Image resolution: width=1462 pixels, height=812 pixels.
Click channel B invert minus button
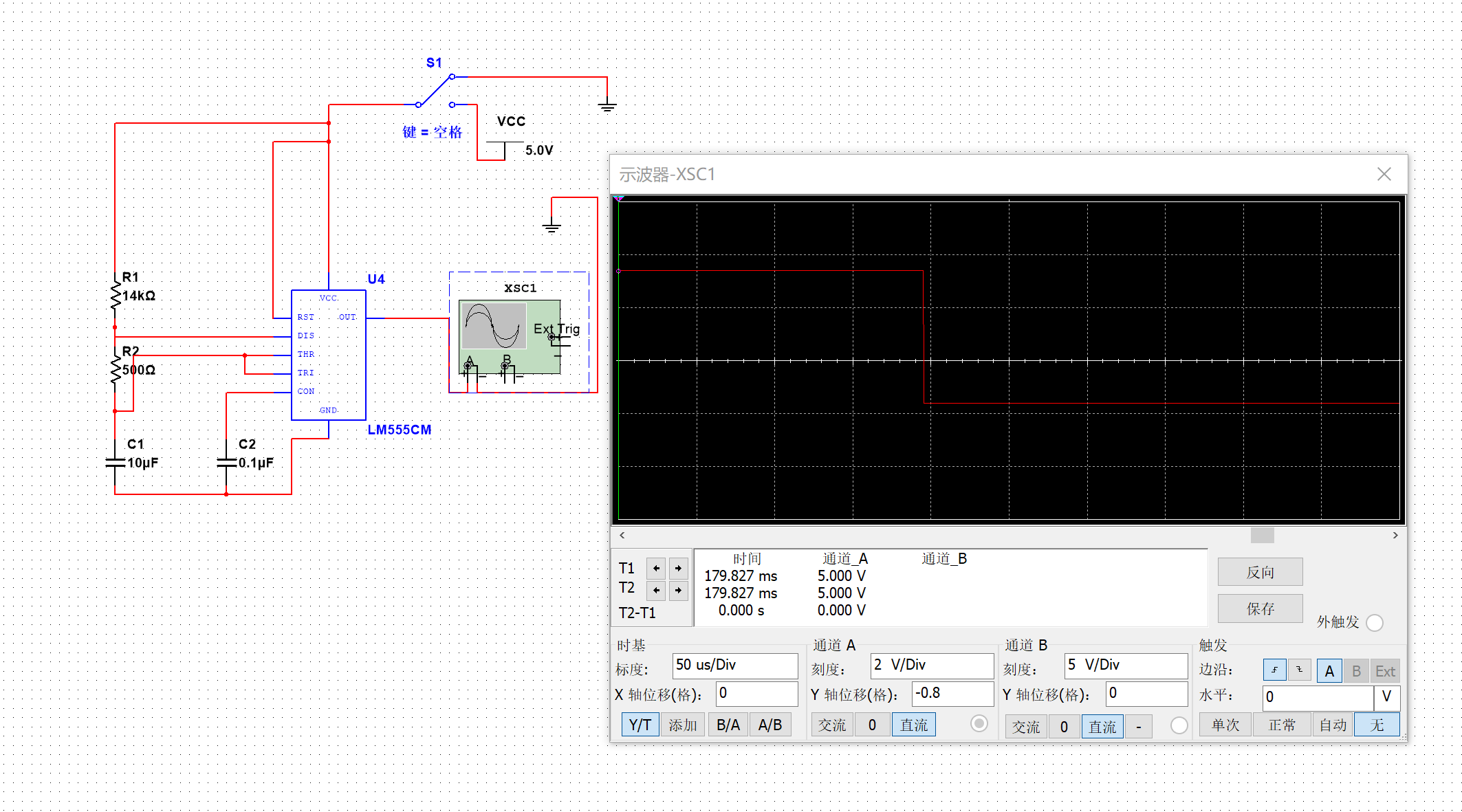pos(1139,727)
